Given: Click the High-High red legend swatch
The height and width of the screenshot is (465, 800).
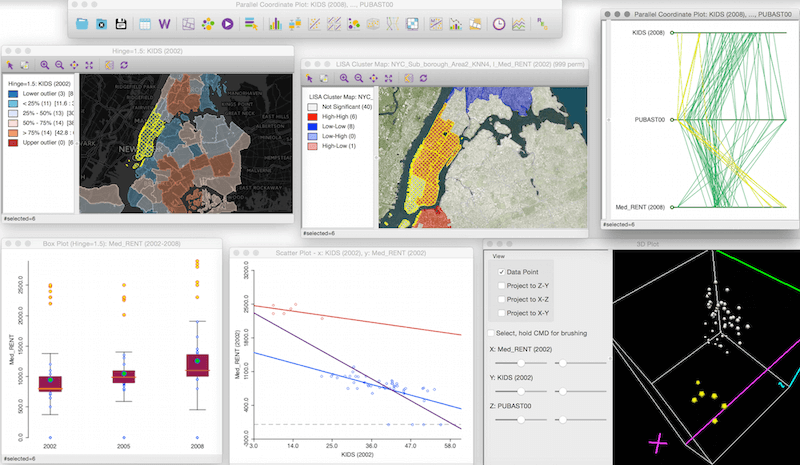Looking at the screenshot, I should click(x=311, y=118).
